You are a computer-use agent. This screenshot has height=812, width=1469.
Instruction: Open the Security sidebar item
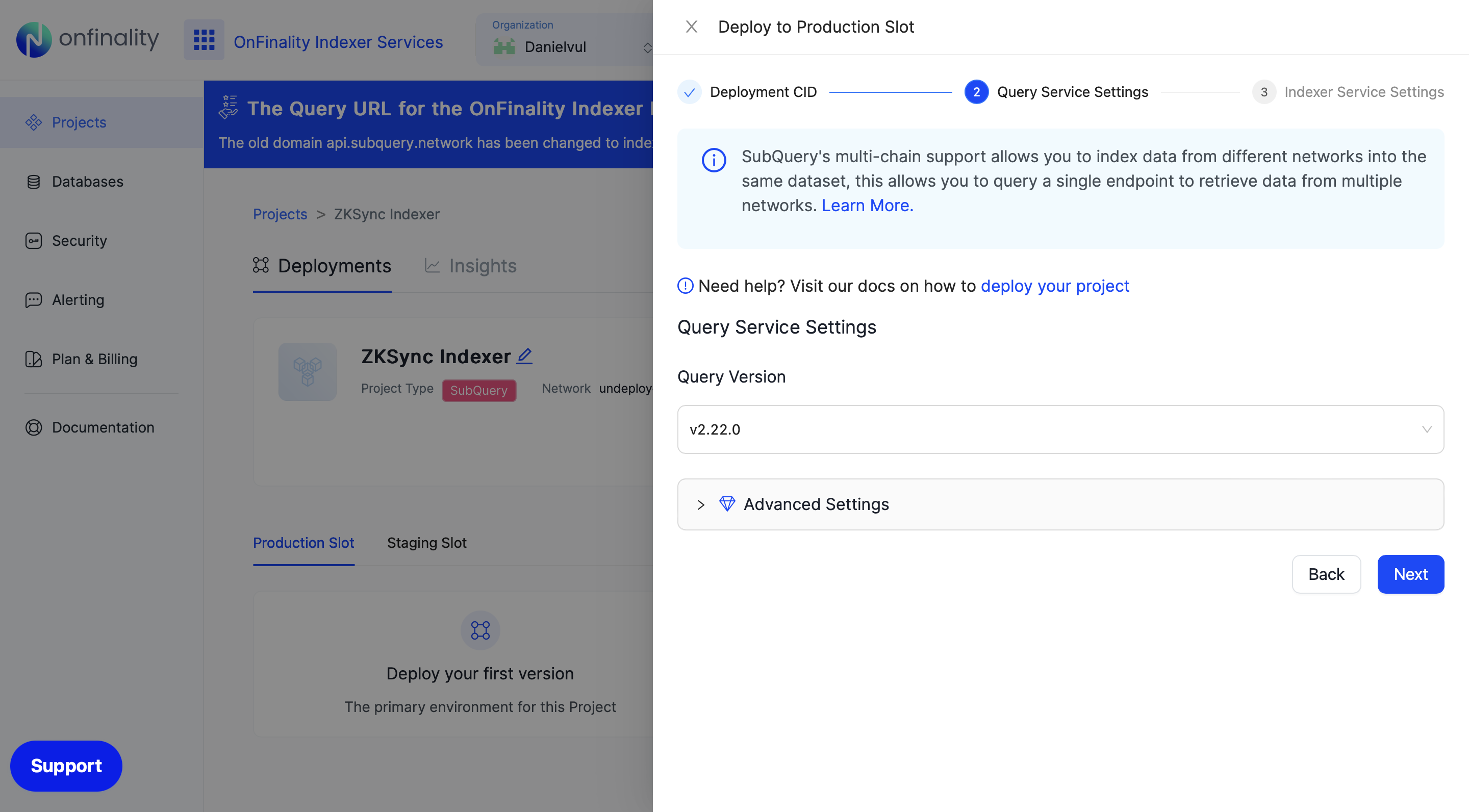pos(79,241)
